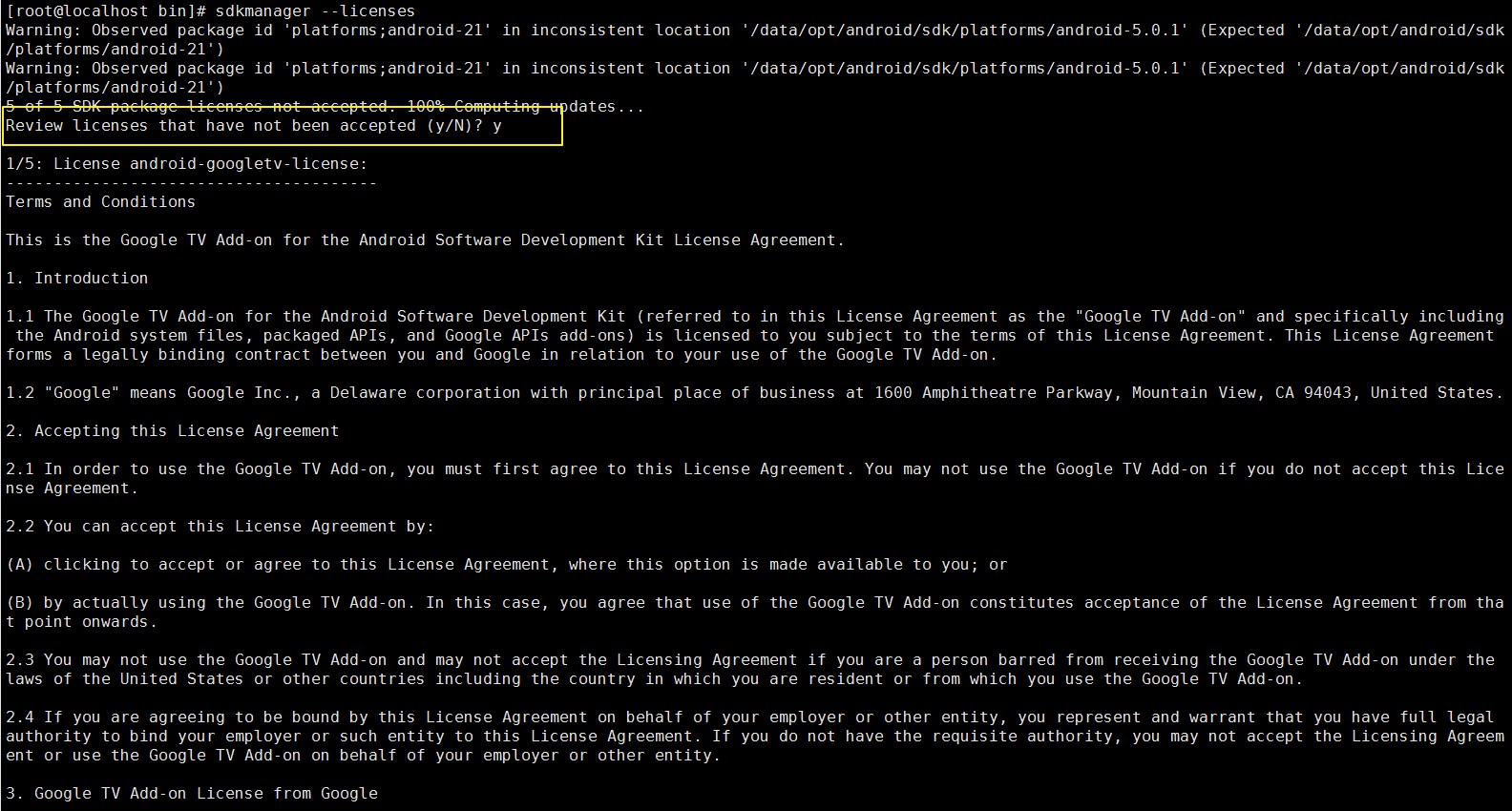Click the '2. Accepting this License Agreement' heading
This screenshot has width=1512, height=811.
pyautogui.click(x=173, y=431)
